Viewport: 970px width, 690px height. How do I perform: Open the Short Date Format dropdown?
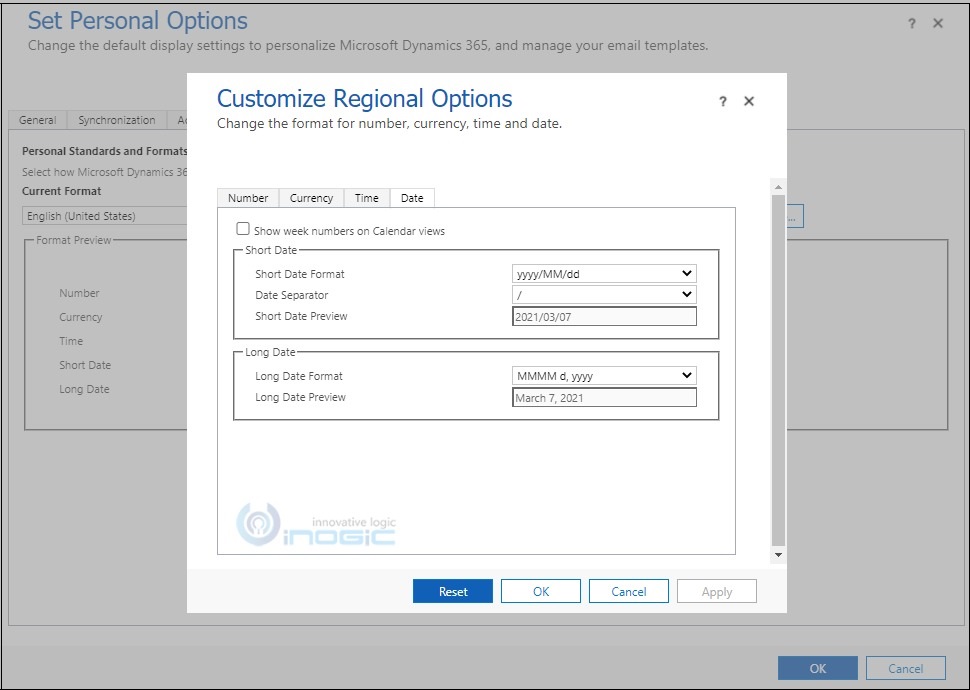688,273
